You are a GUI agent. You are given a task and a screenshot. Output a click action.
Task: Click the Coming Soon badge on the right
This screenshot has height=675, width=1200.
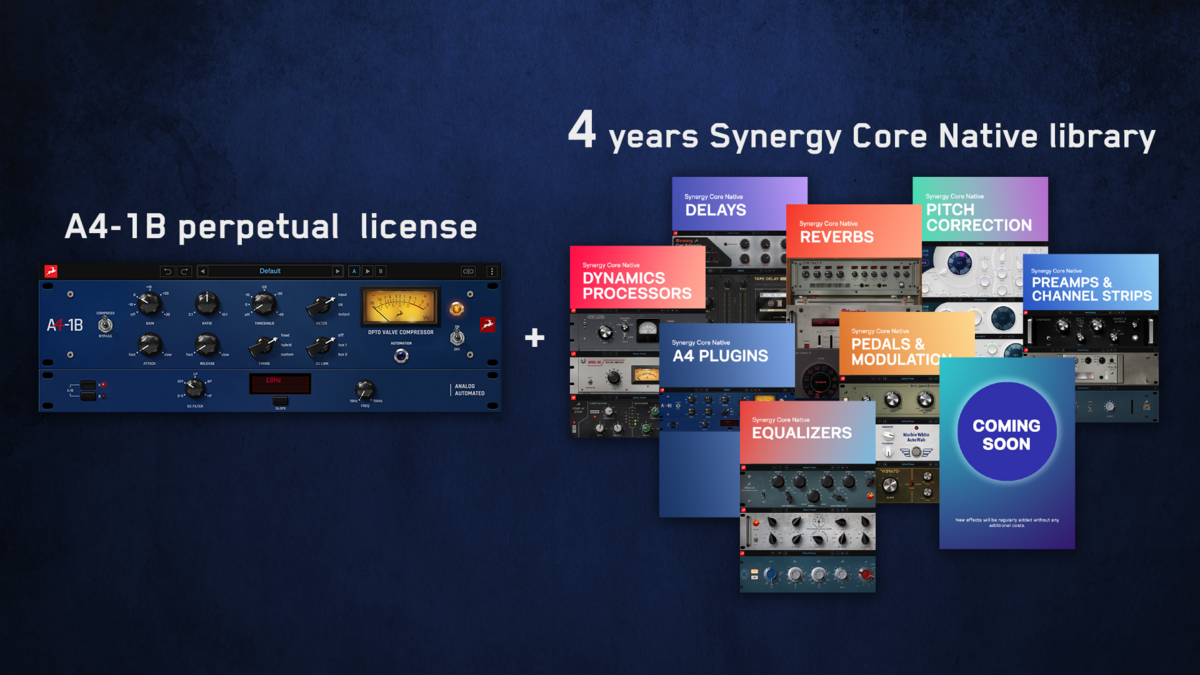click(1007, 430)
